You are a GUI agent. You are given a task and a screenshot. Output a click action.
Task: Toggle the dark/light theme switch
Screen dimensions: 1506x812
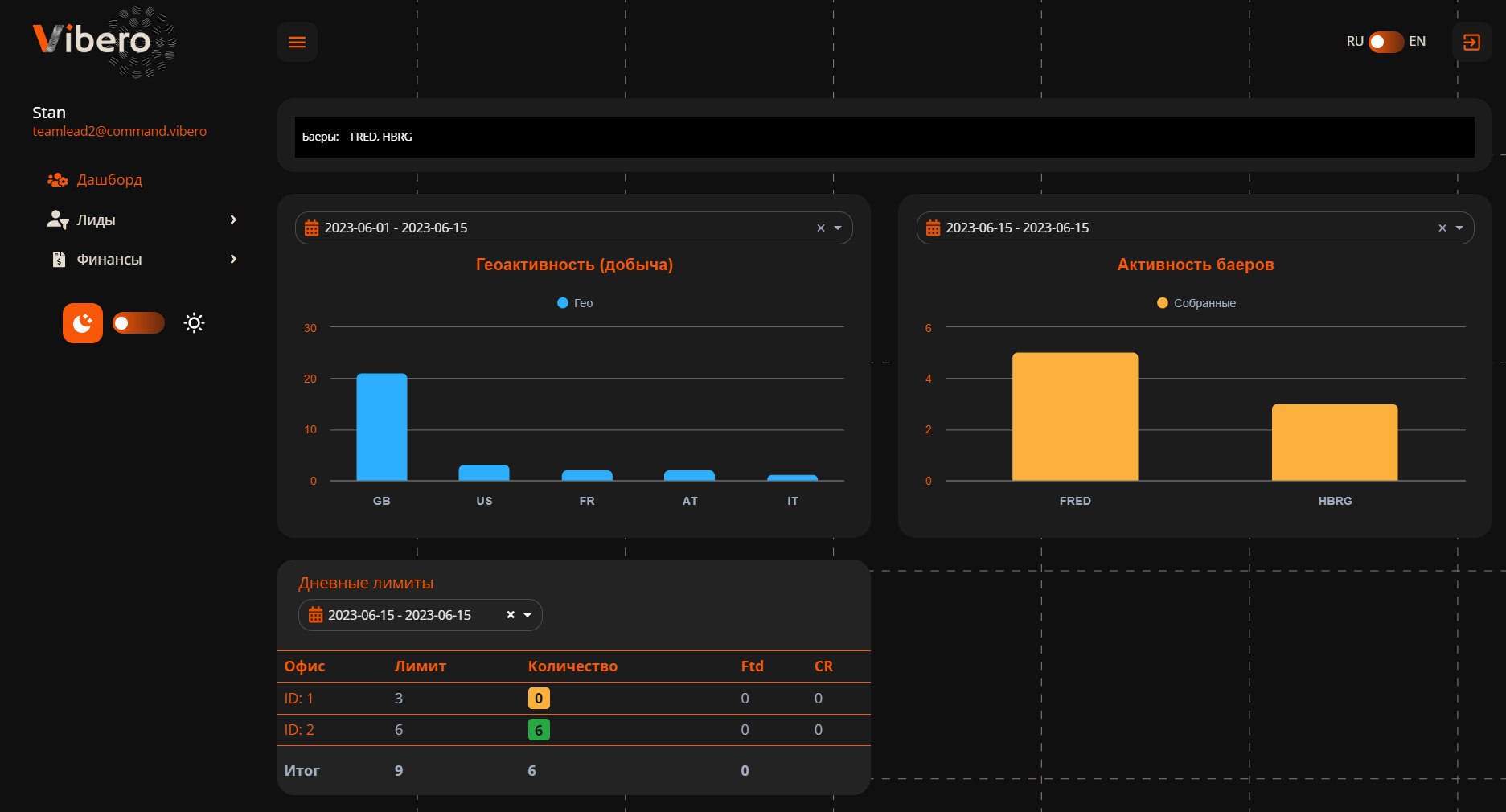(138, 323)
